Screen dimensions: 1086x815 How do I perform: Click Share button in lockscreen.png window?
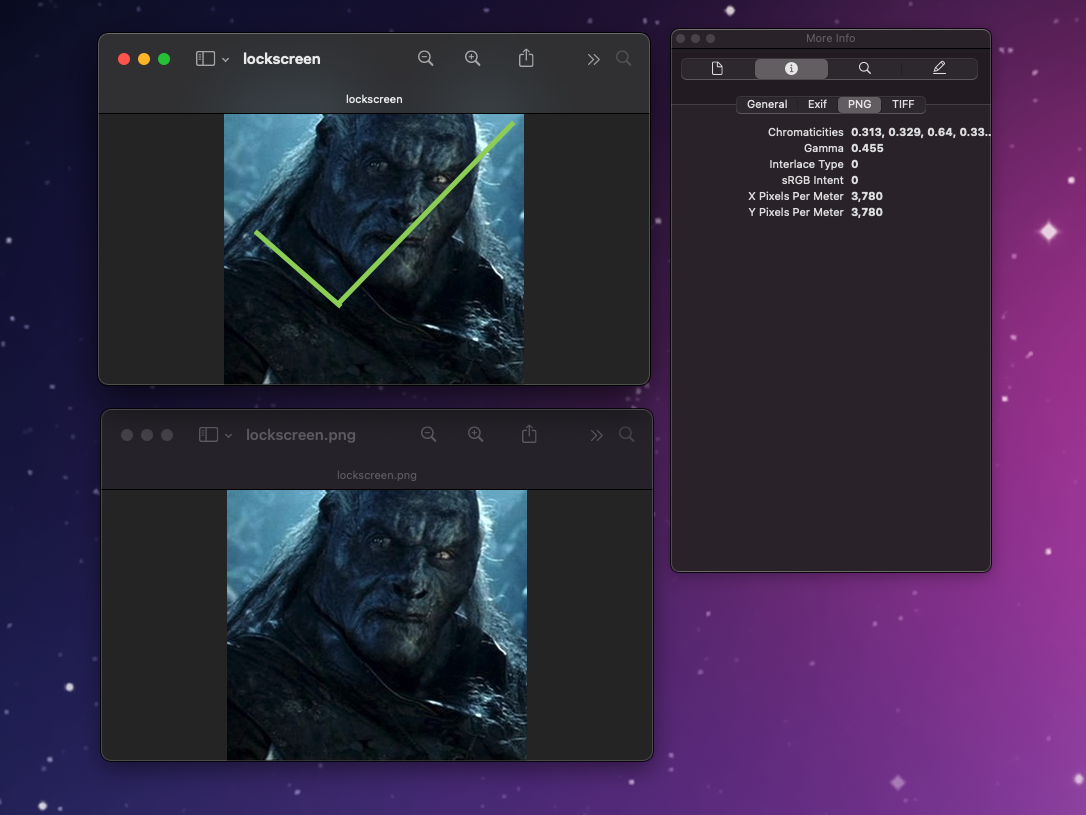pyautogui.click(x=529, y=434)
